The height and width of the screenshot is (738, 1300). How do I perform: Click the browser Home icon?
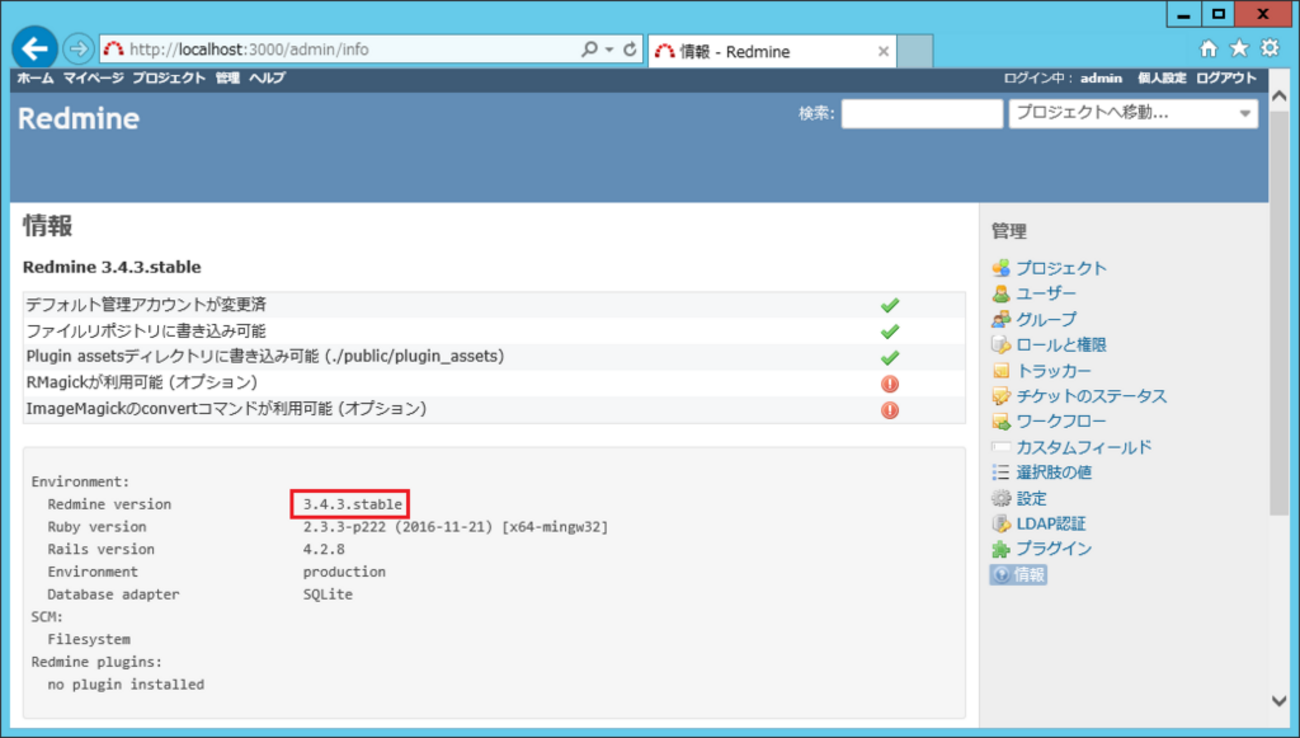click(x=1208, y=48)
